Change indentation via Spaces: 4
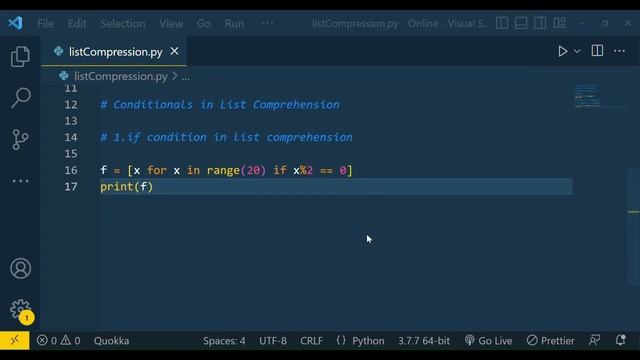 224,341
